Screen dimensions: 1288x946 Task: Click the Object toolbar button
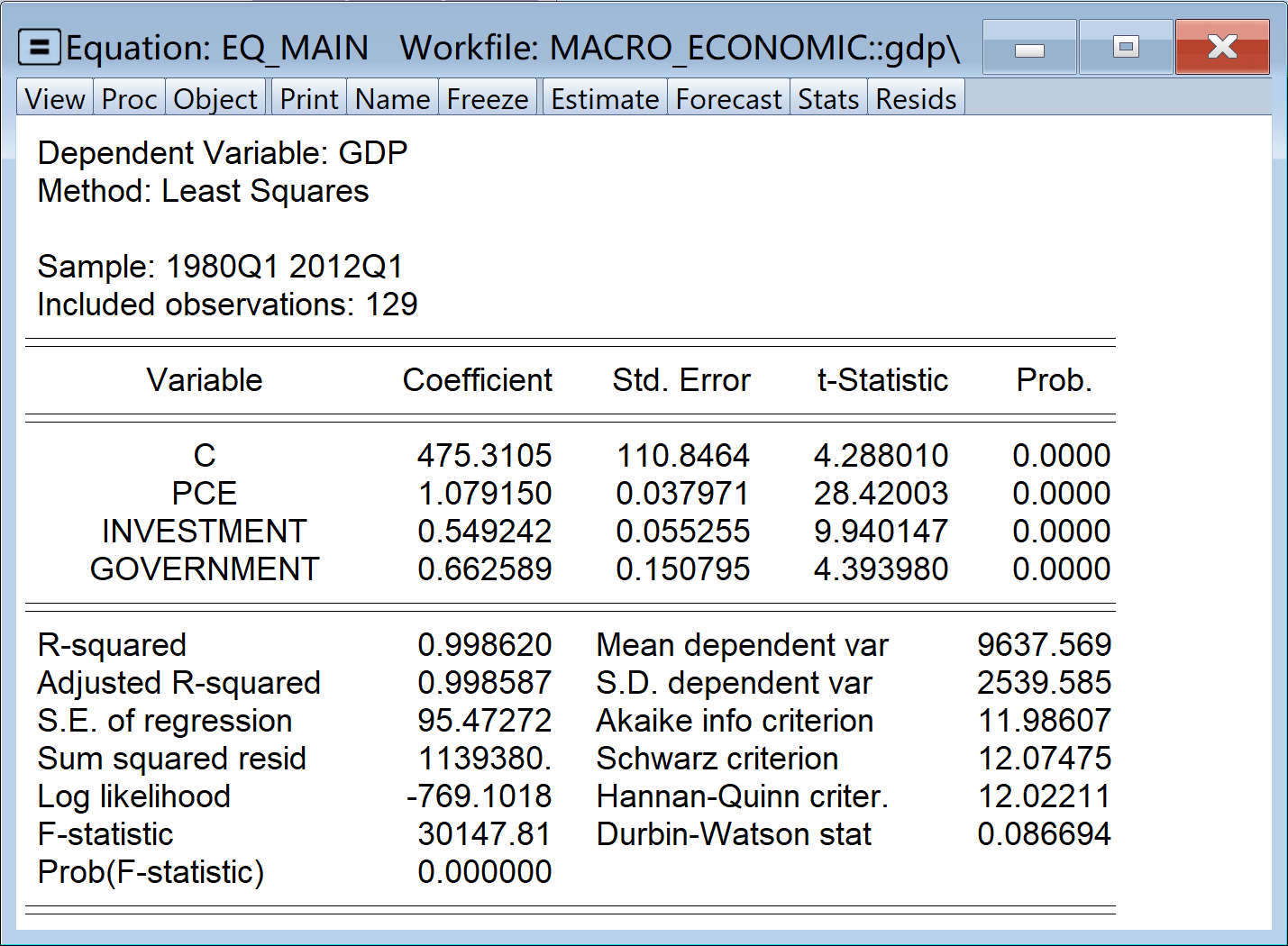tap(215, 99)
